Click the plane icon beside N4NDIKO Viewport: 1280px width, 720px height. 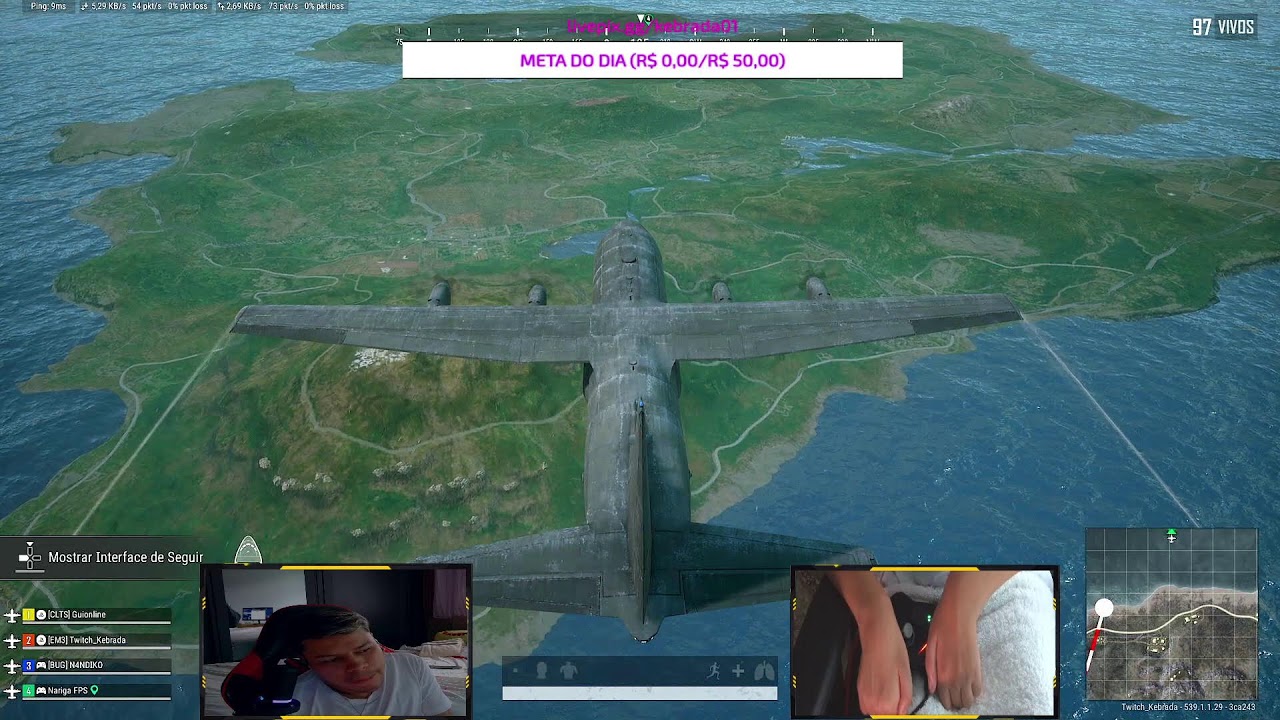[12, 665]
